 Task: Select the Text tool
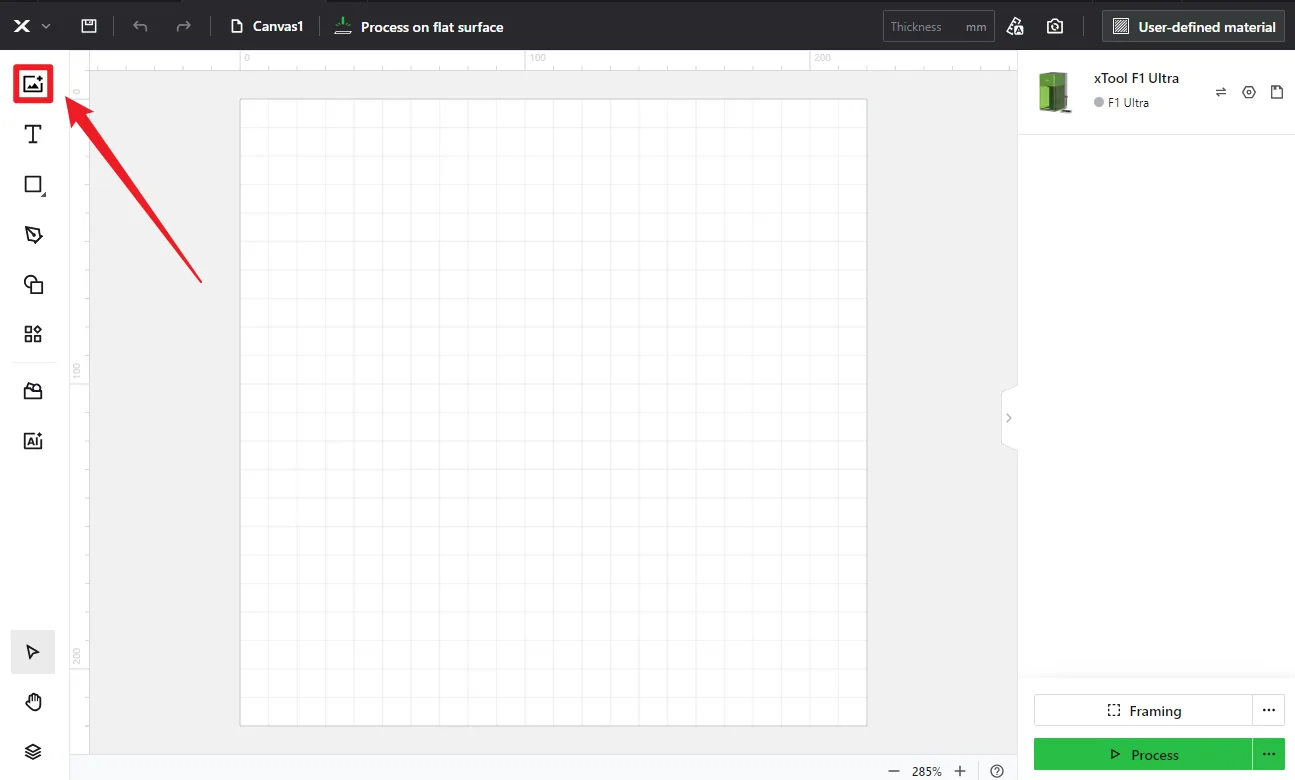pos(33,134)
